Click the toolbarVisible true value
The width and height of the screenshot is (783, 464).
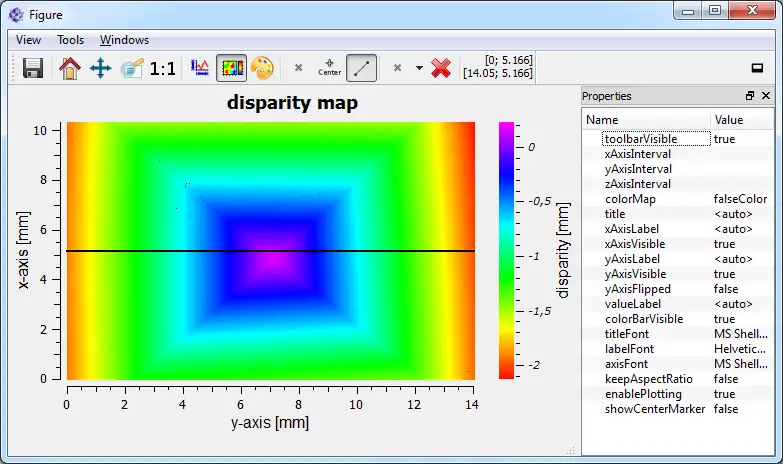pyautogui.click(x=724, y=139)
